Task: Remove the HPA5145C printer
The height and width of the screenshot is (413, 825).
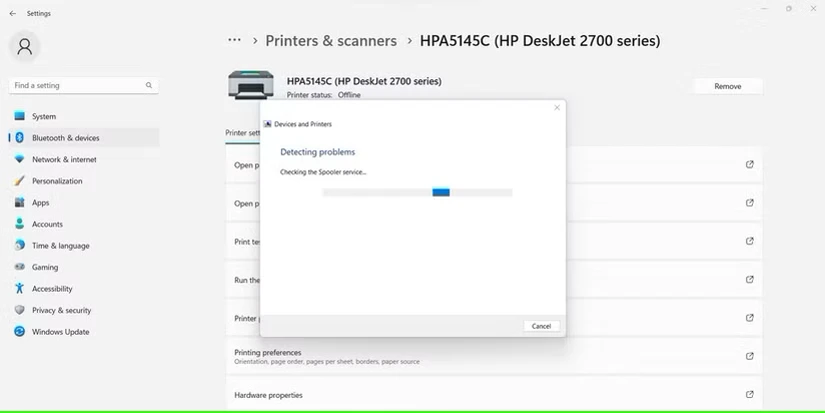Action: 728,86
